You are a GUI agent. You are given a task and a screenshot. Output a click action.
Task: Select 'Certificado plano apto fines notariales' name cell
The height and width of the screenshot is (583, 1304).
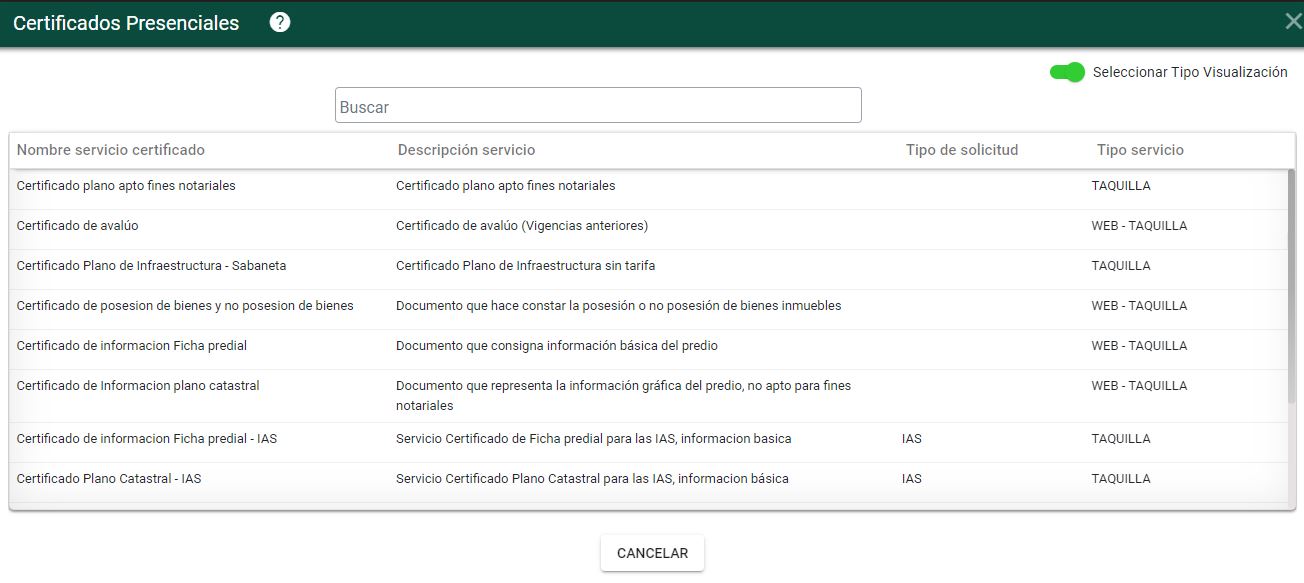point(126,186)
